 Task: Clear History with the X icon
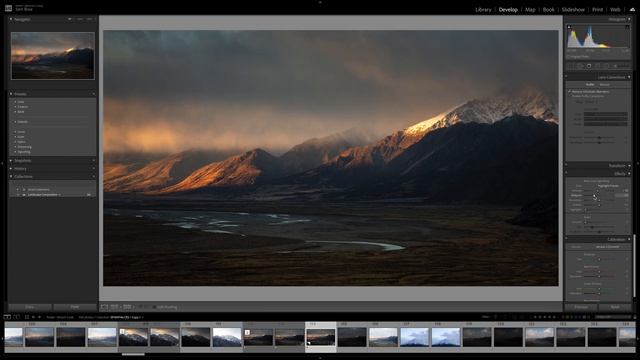click(93, 169)
